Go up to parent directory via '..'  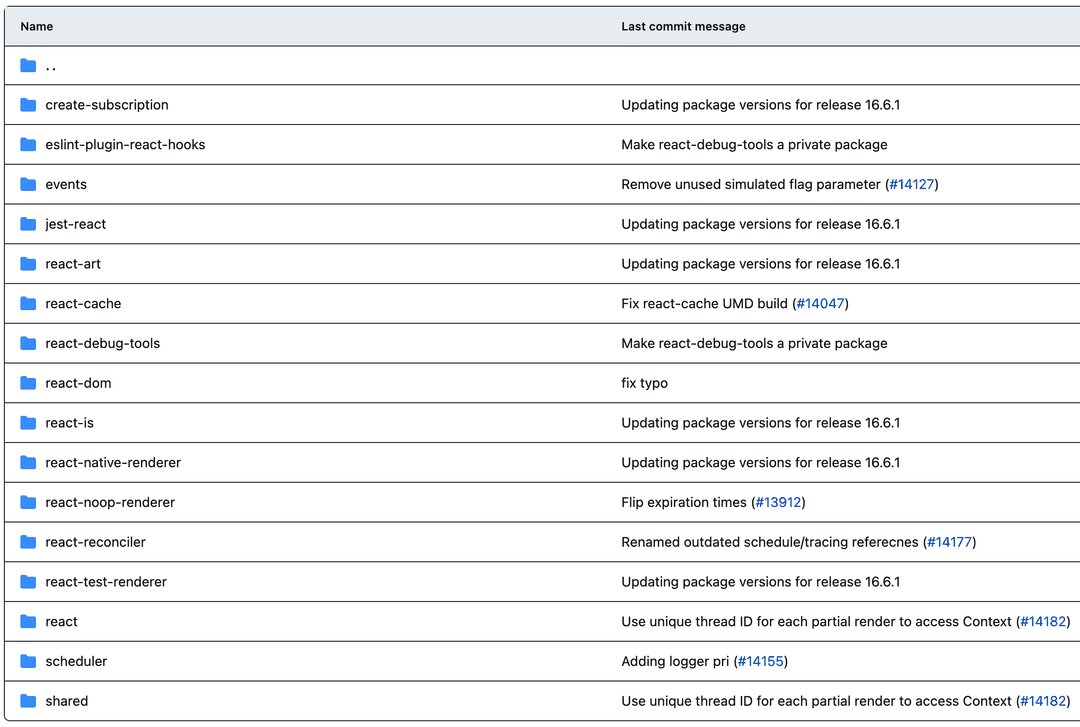(x=51, y=66)
